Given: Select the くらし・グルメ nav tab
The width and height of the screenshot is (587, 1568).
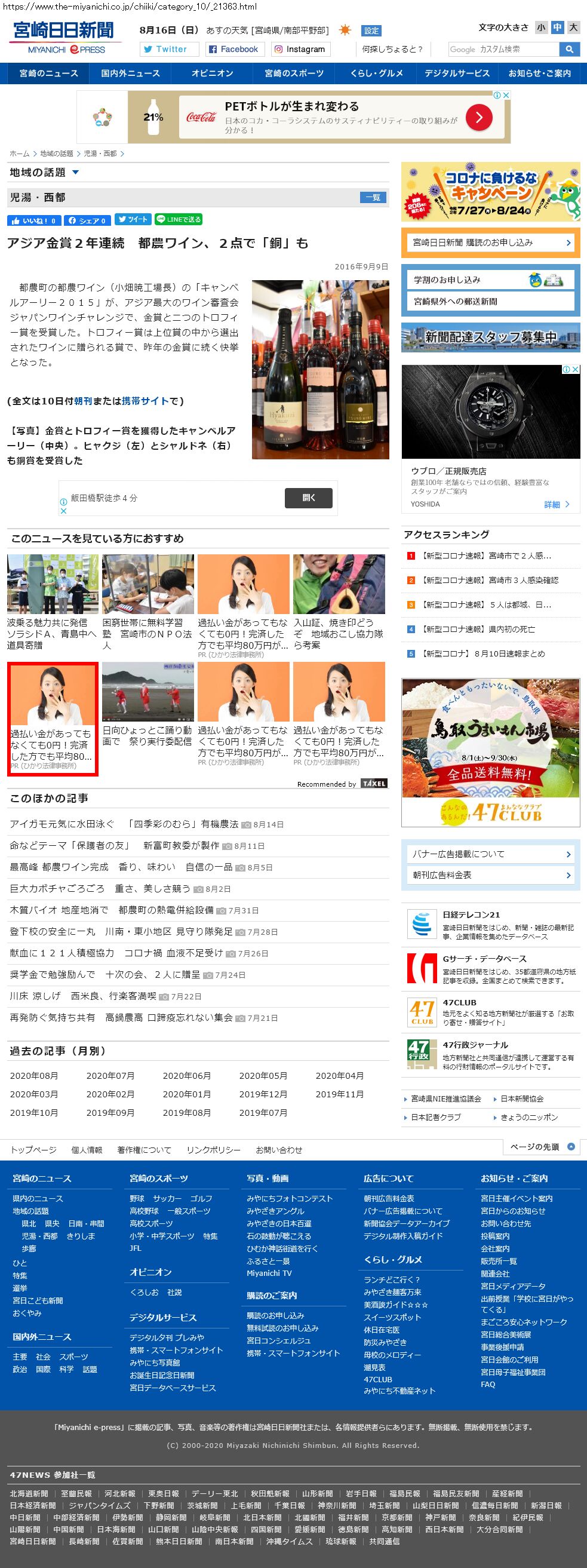Looking at the screenshot, I should 376,73.
